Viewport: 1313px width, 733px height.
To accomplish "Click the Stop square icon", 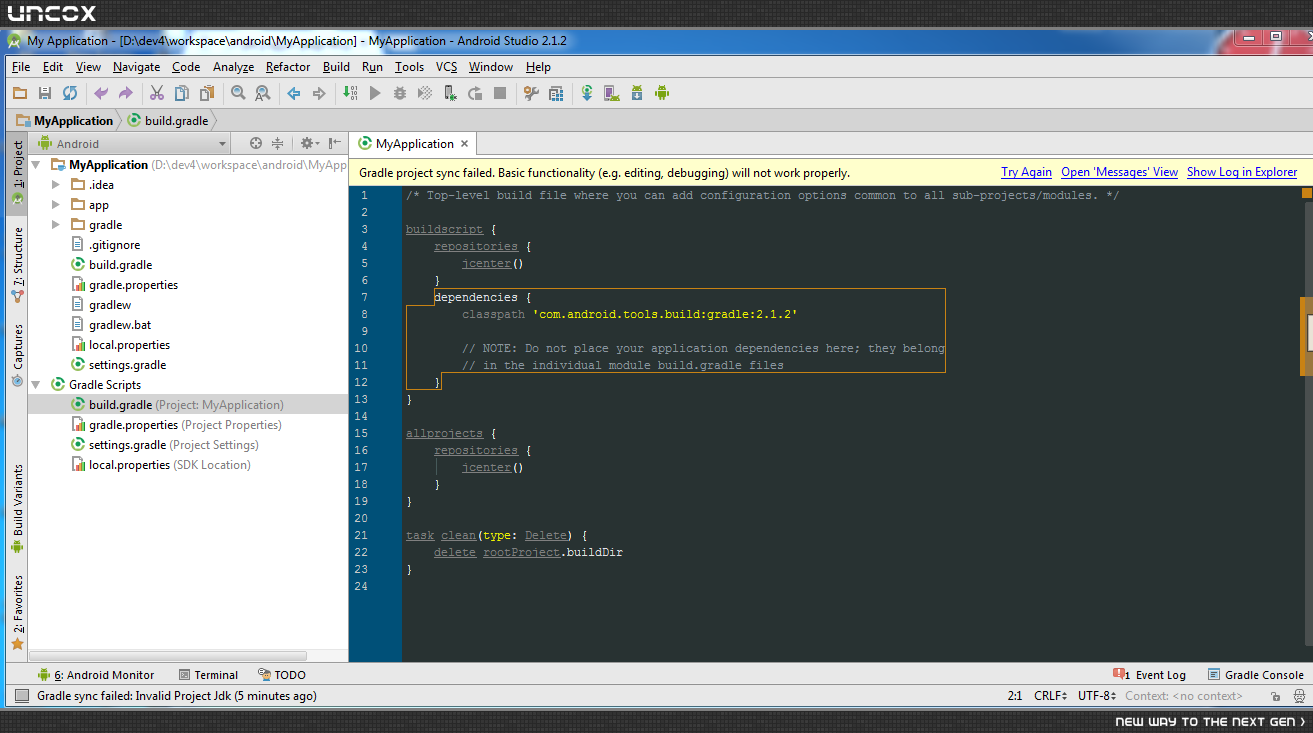I will (500, 93).
